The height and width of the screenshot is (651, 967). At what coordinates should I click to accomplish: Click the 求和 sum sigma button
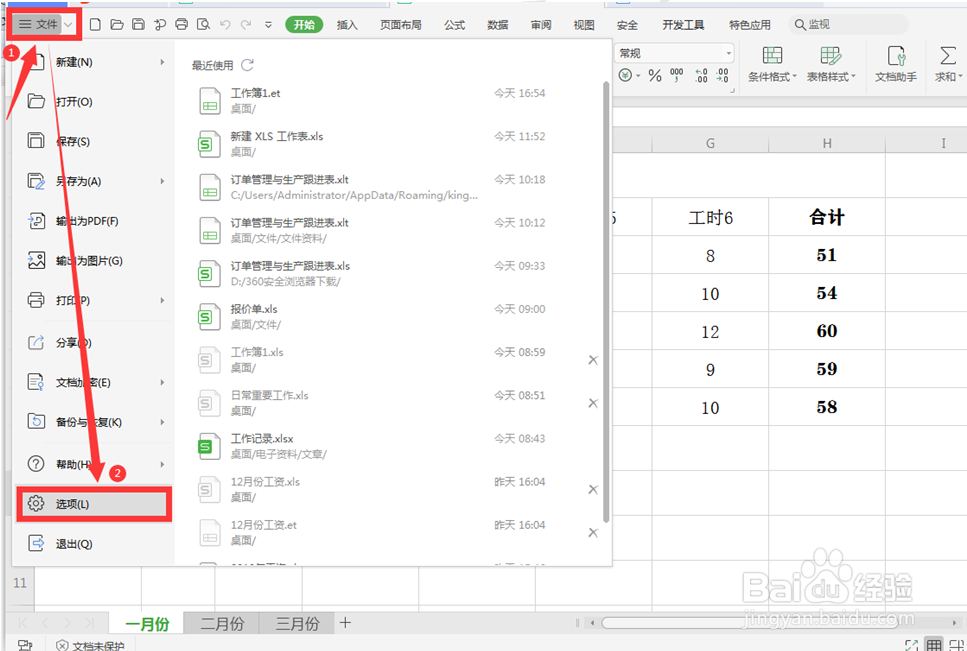[948, 64]
